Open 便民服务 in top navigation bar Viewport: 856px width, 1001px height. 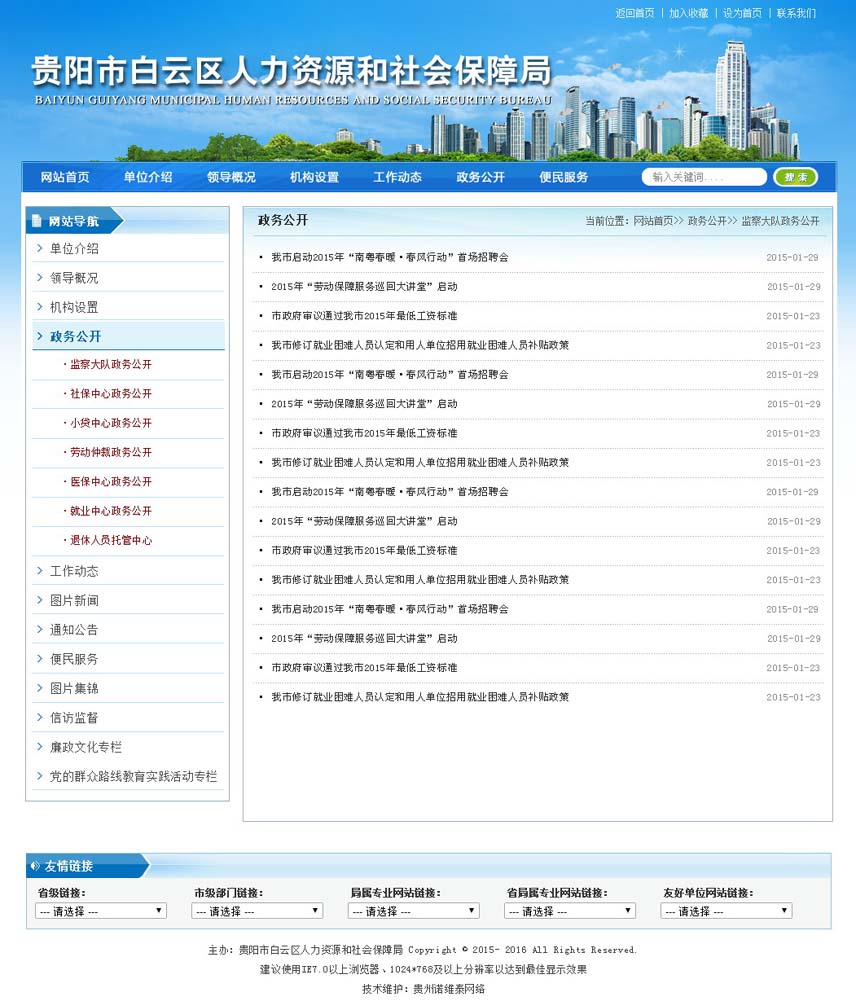tap(563, 177)
